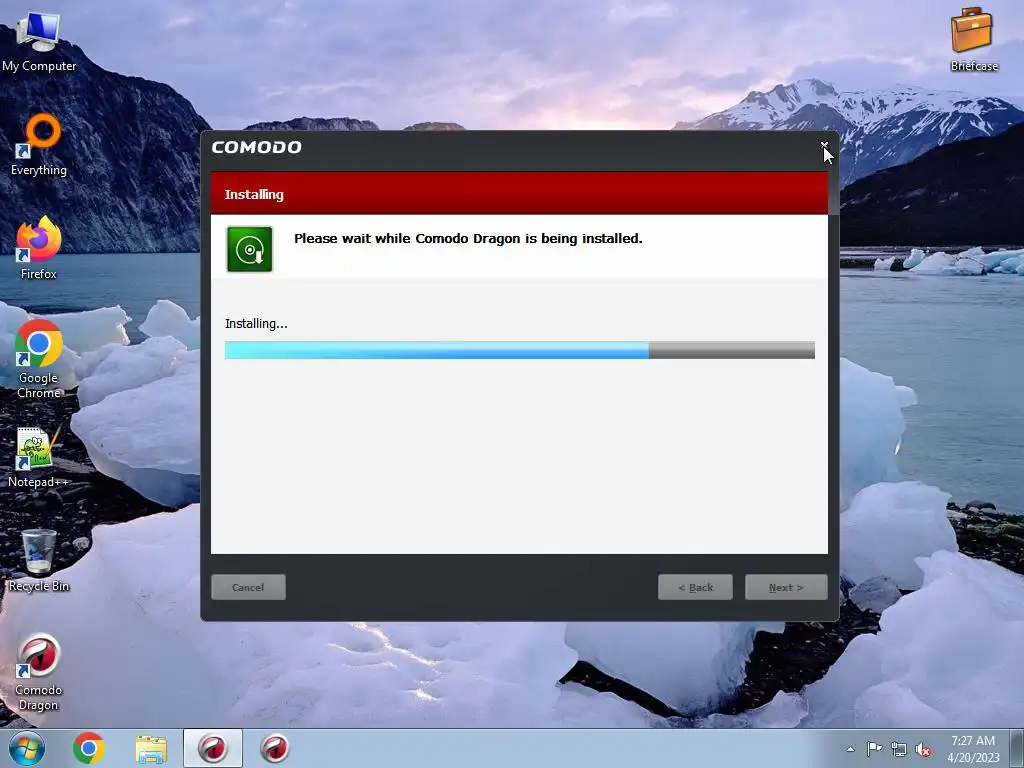Open the Windows Start menu orb

(x=27, y=748)
